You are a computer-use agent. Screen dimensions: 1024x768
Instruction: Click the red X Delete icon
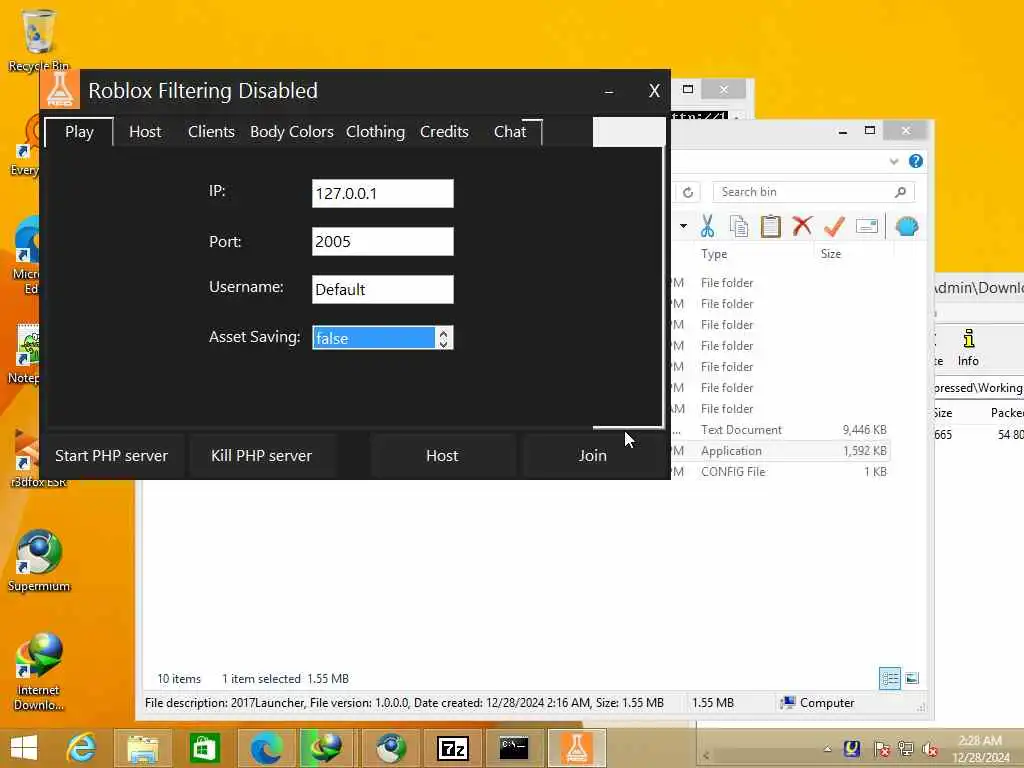pyautogui.click(x=802, y=226)
